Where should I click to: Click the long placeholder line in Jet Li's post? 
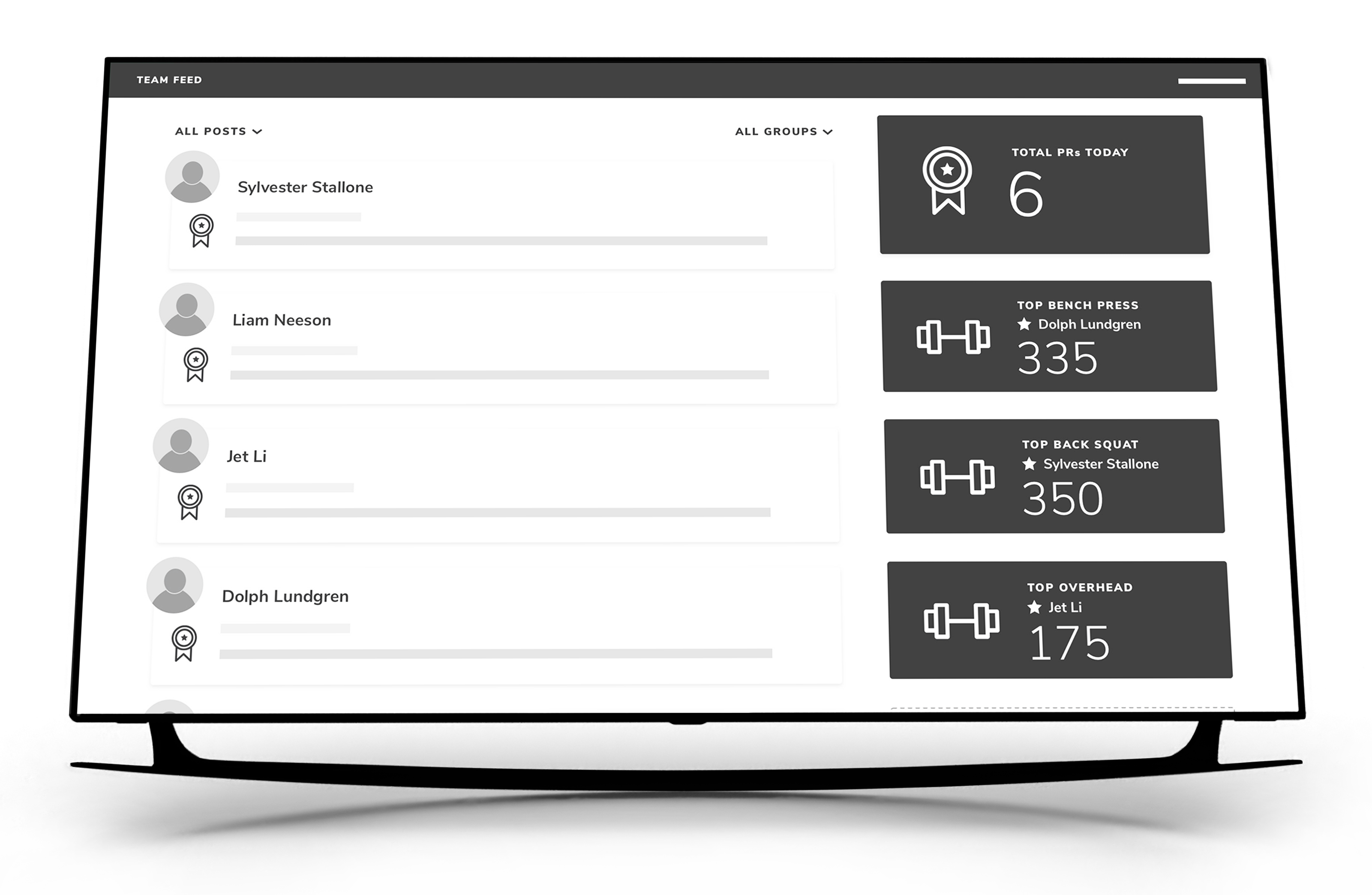pos(498,513)
